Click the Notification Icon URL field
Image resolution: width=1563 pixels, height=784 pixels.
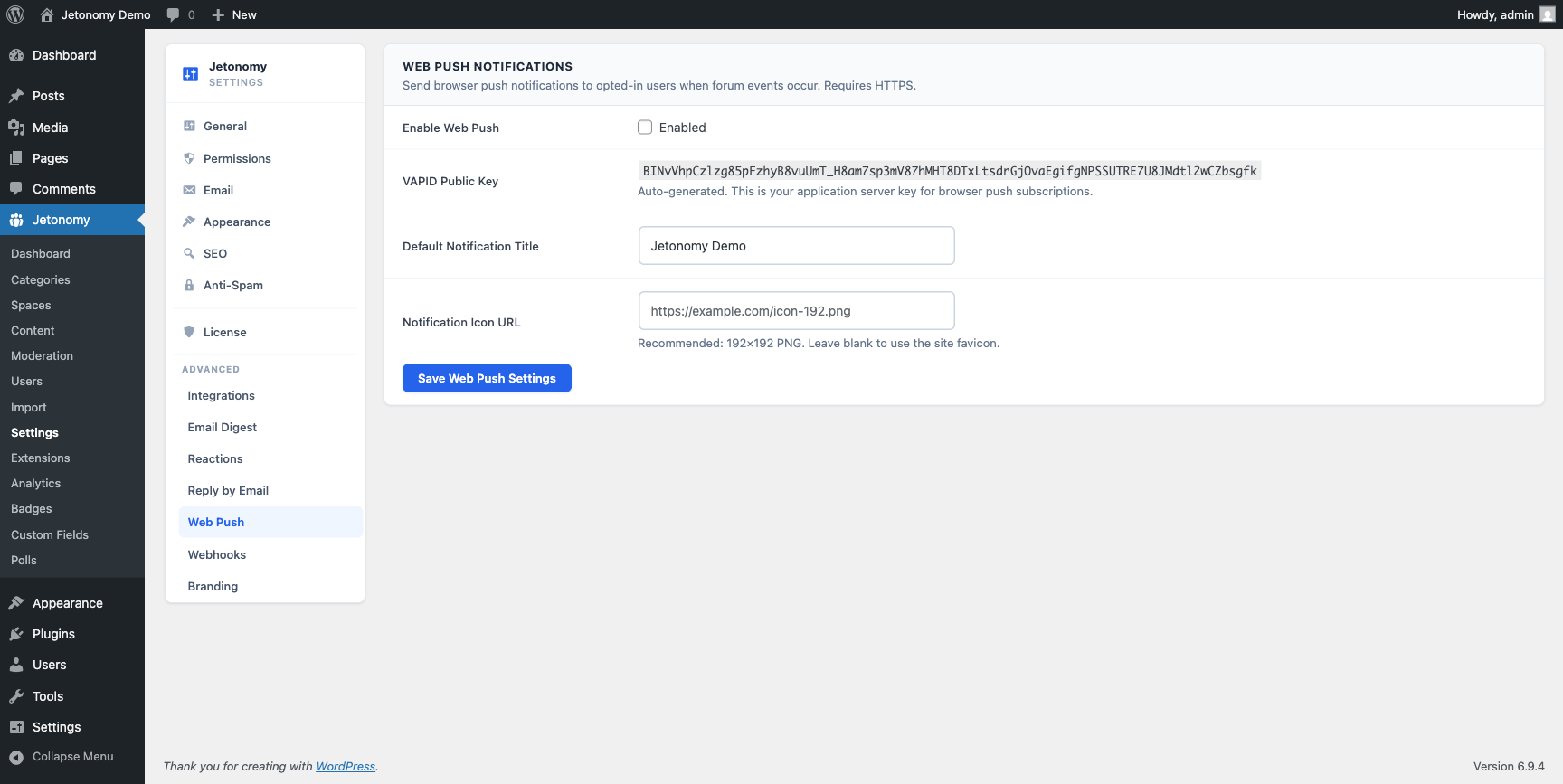click(x=796, y=311)
